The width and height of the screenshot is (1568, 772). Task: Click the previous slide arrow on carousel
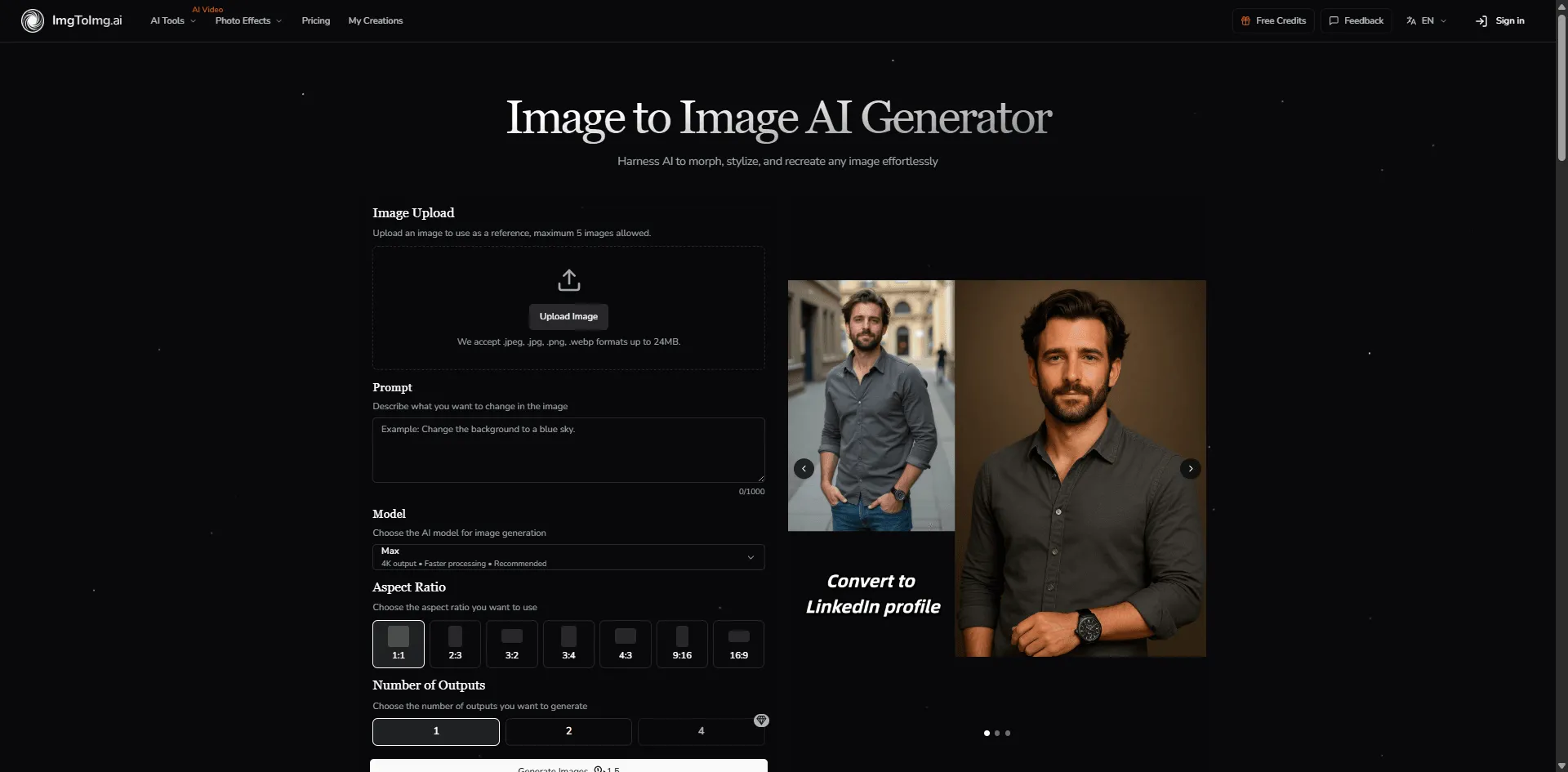point(804,468)
